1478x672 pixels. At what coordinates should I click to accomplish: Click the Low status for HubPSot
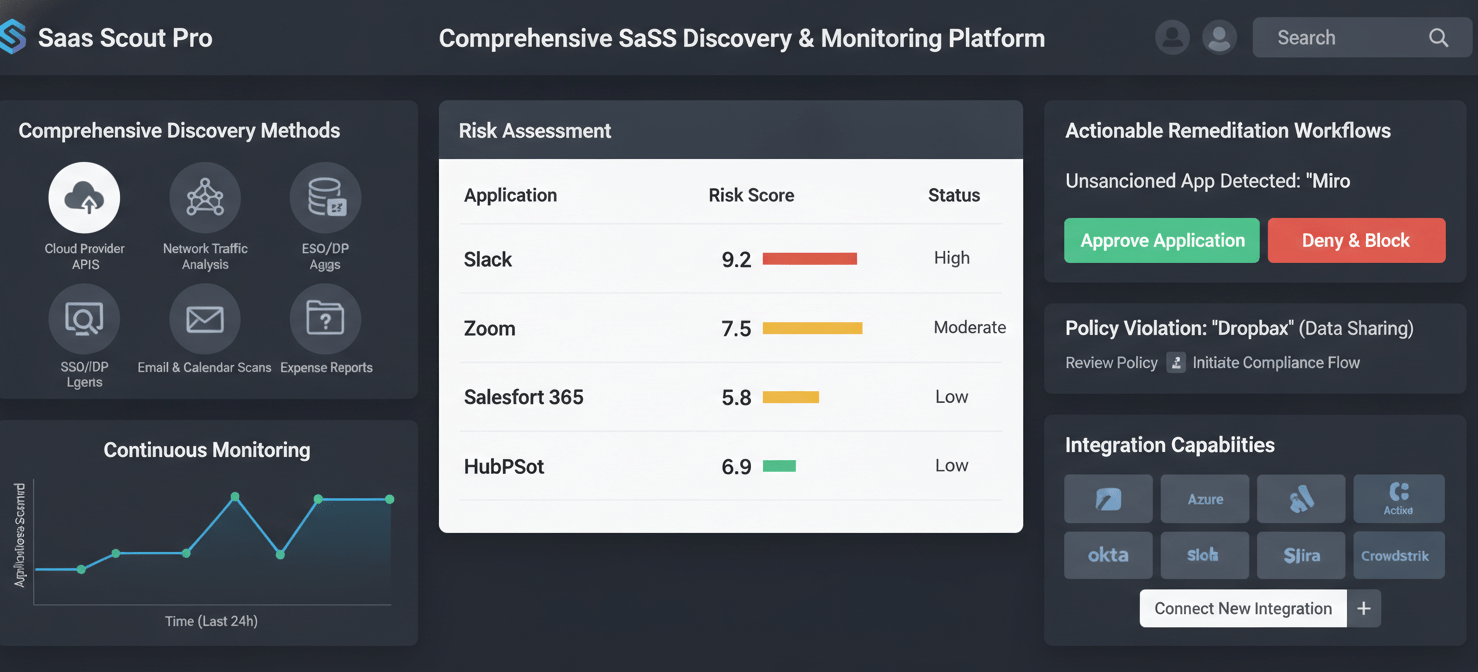pos(951,465)
